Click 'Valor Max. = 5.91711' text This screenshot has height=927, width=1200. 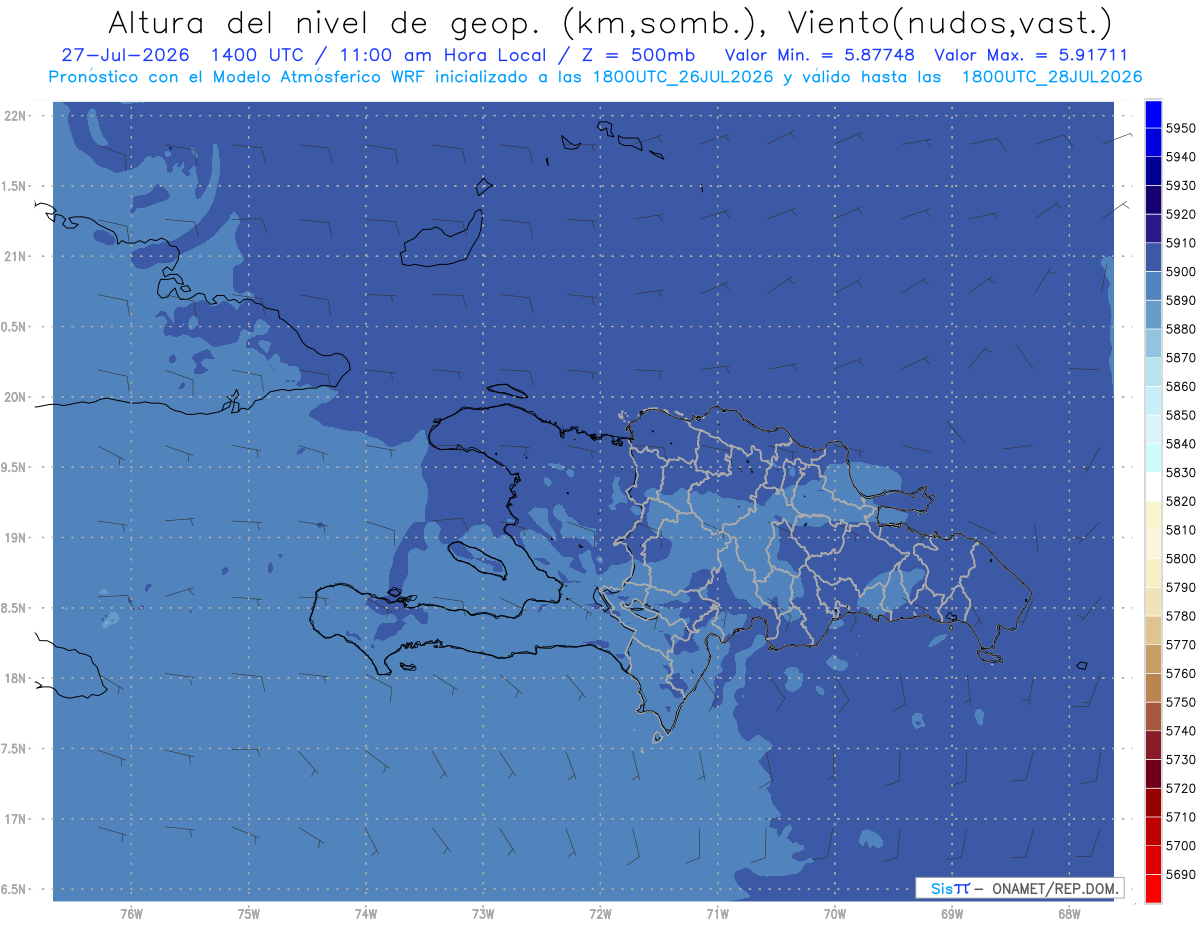pos(1030,56)
